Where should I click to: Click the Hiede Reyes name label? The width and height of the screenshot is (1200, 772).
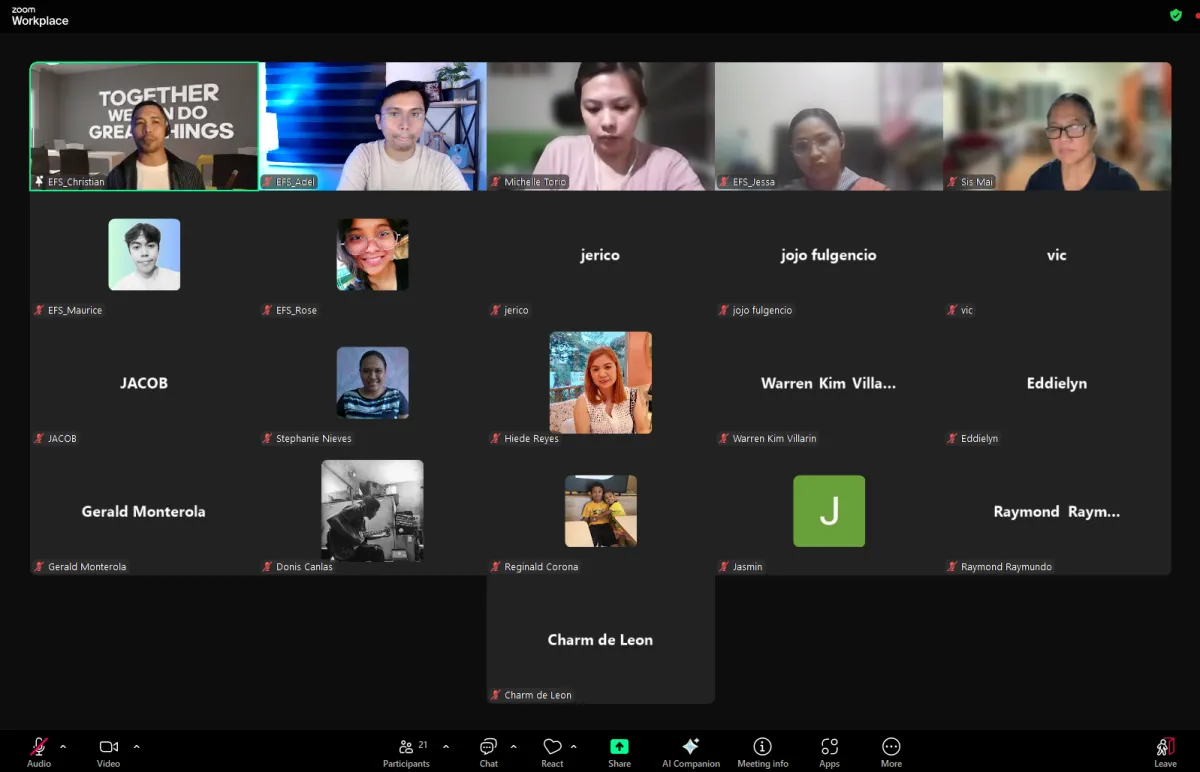point(531,438)
